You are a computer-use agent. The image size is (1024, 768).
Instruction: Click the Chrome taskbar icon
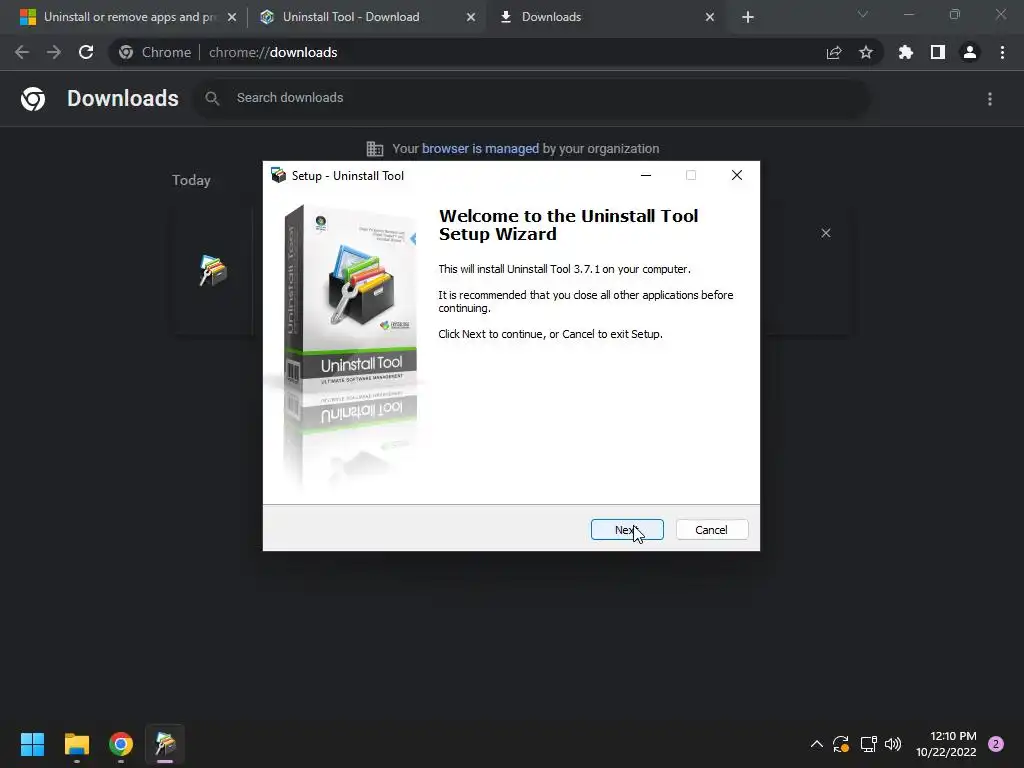pyautogui.click(x=121, y=744)
